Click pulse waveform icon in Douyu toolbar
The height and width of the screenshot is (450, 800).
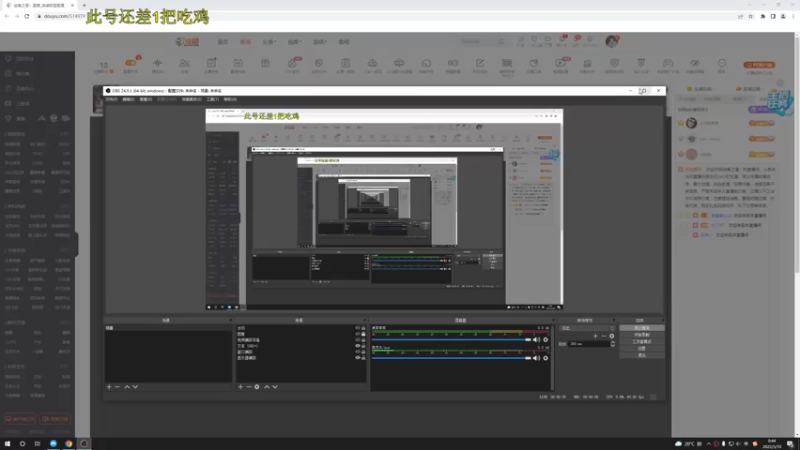(x=158, y=63)
